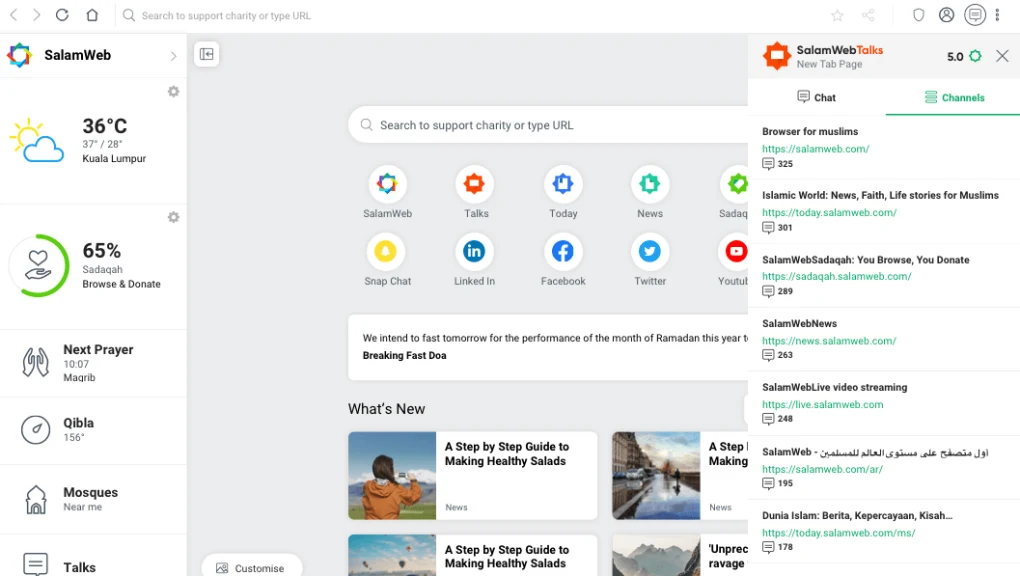Open the Facebook shortcut icon
Screen dimensions: 1020x576
click(562, 251)
